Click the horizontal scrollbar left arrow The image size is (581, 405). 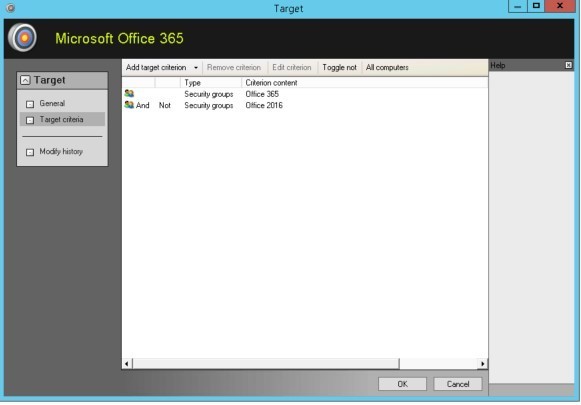coord(127,363)
